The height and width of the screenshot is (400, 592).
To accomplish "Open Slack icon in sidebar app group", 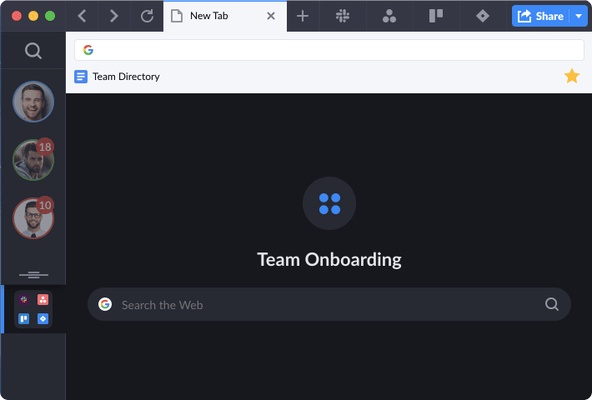I will pos(24,300).
